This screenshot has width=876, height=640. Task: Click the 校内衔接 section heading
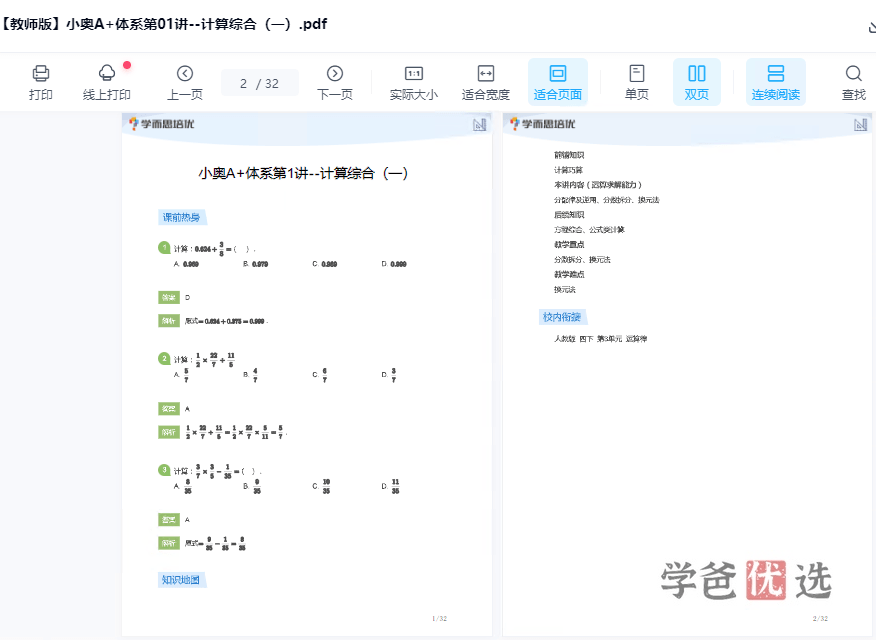point(562,317)
